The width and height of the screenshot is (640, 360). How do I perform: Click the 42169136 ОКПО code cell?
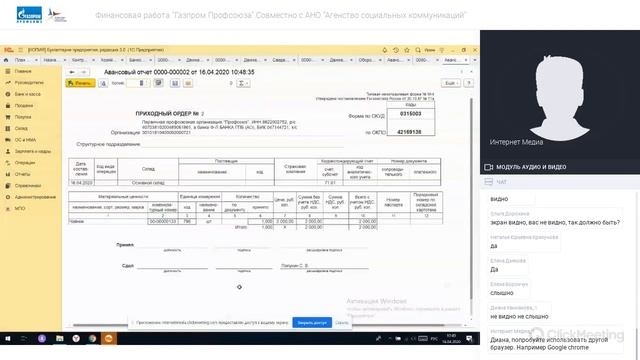(411, 132)
